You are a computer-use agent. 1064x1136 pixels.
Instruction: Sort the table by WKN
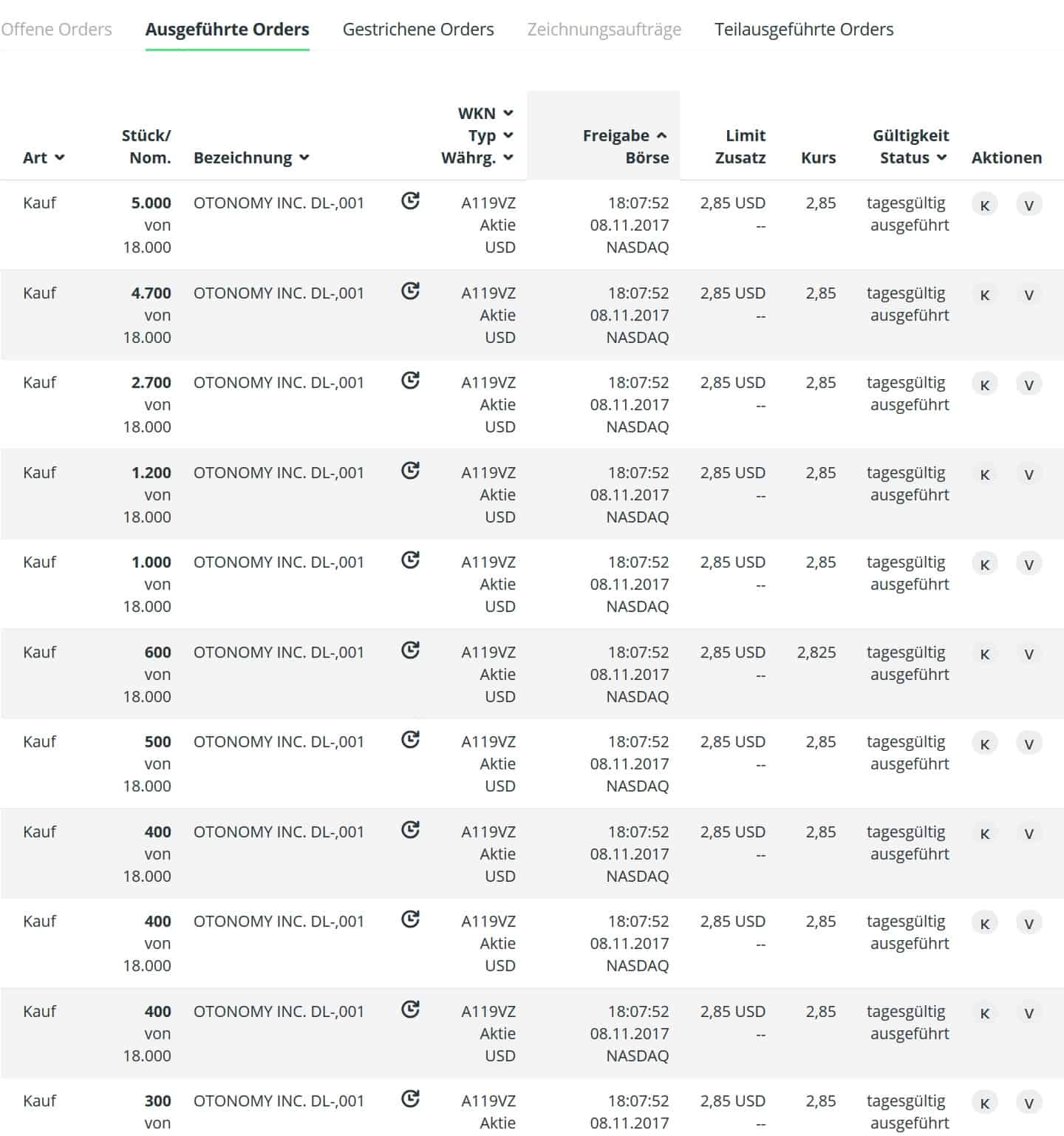coord(485,113)
